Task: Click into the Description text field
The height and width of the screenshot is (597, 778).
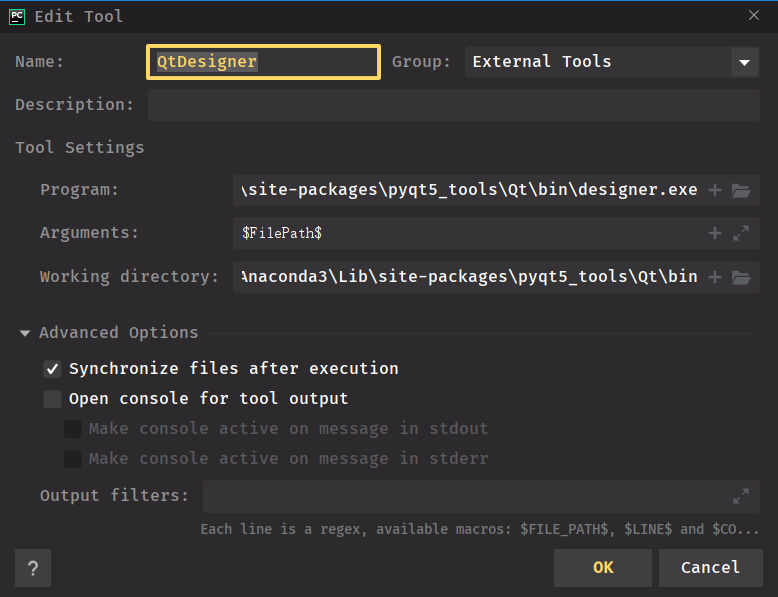Action: [454, 105]
